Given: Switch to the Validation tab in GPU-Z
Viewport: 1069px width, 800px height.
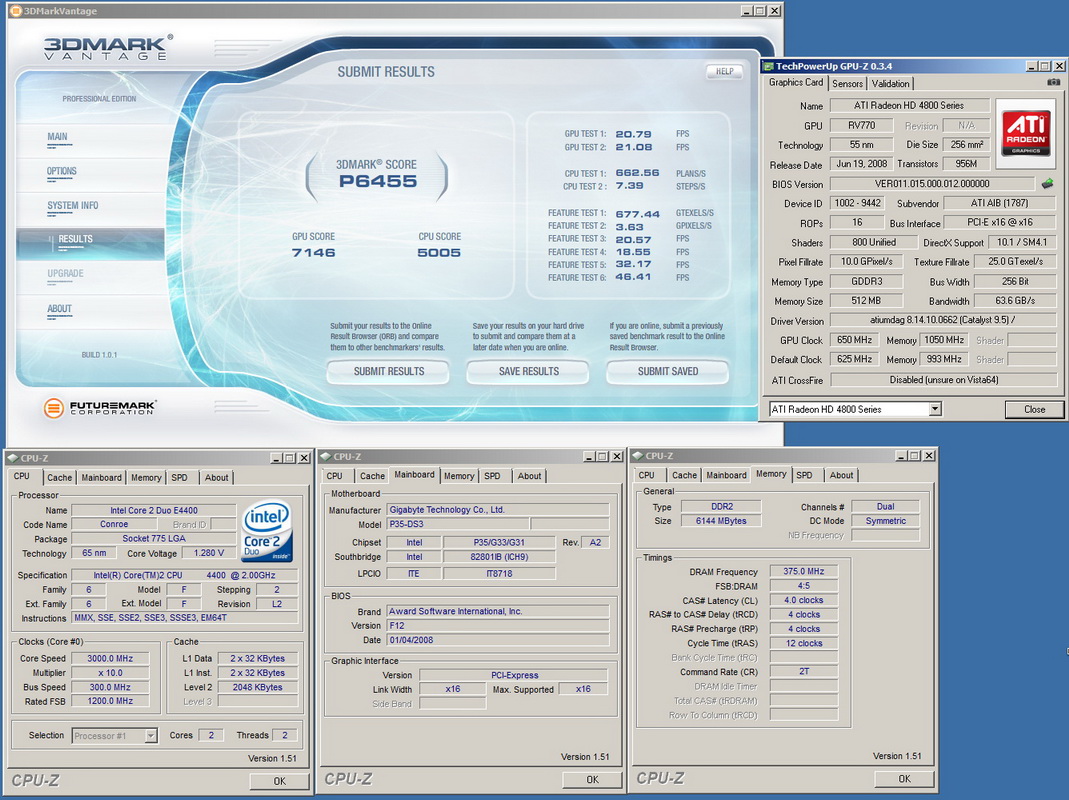Looking at the screenshot, I should click(890, 83).
